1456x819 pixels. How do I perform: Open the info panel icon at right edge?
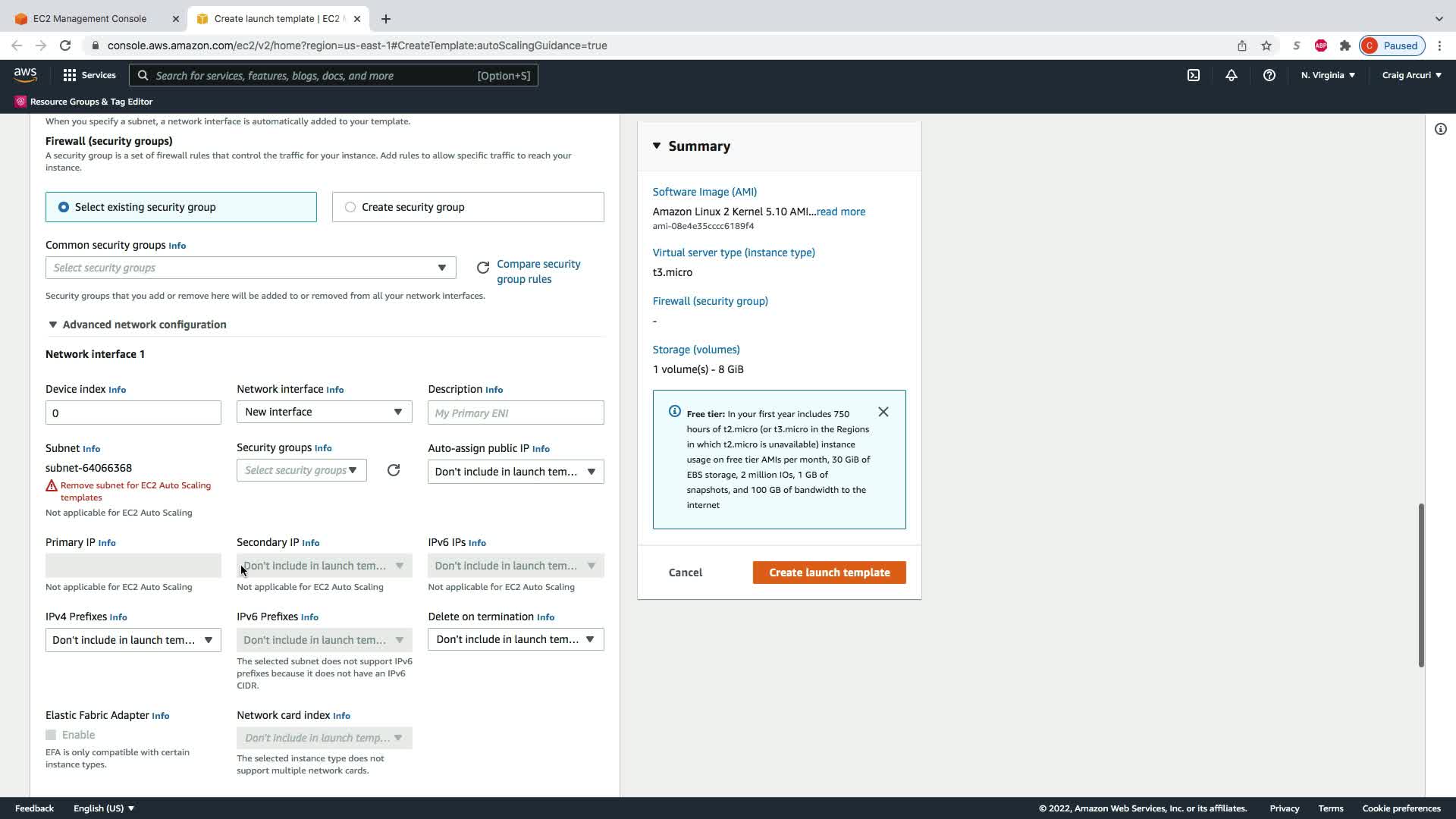1440,129
